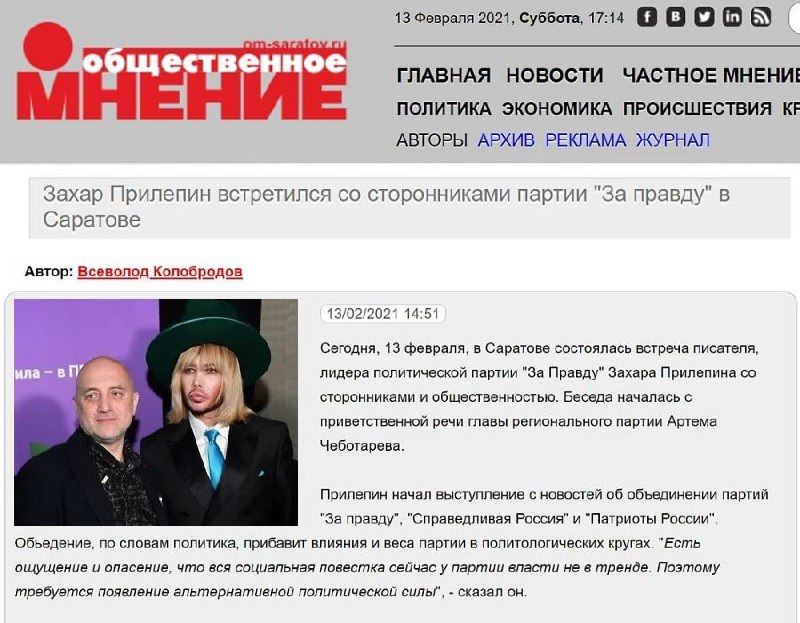This screenshot has height=623, width=800.
Task: Open the ЖУРНАЛ link
Action: point(672,140)
